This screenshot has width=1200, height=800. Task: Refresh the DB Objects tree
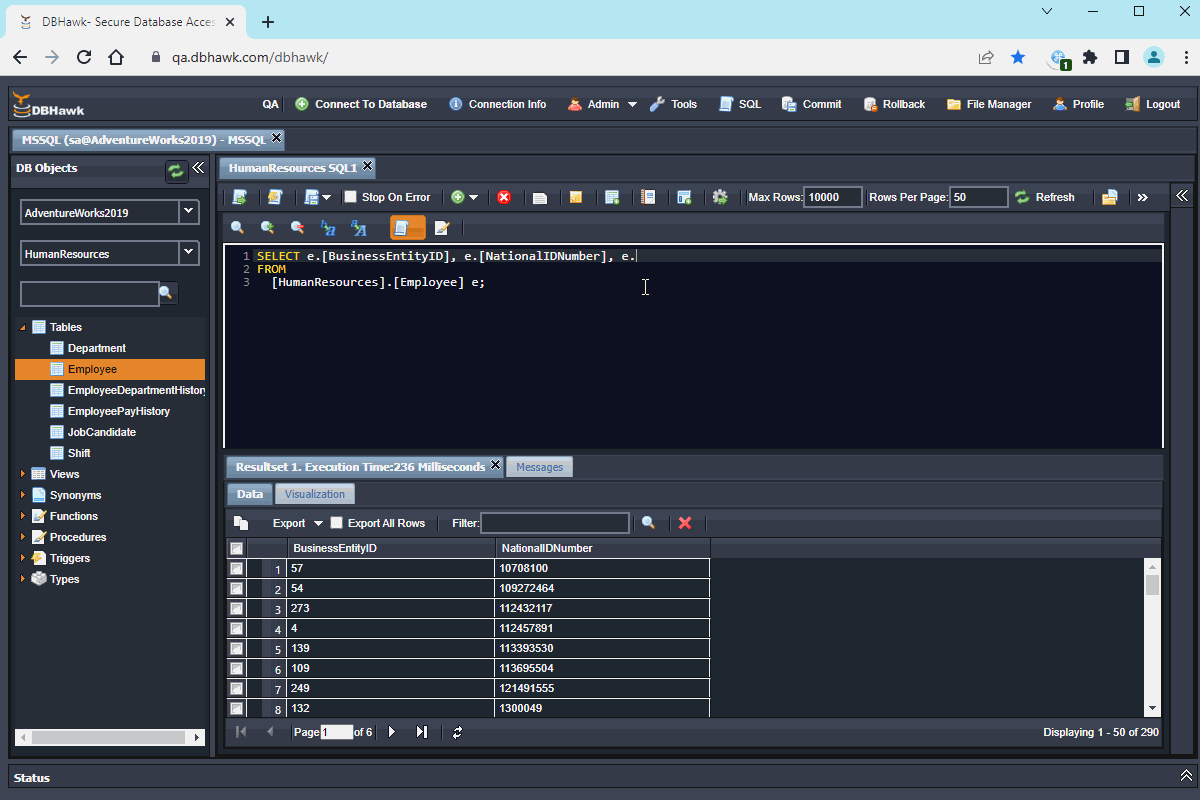pos(176,170)
